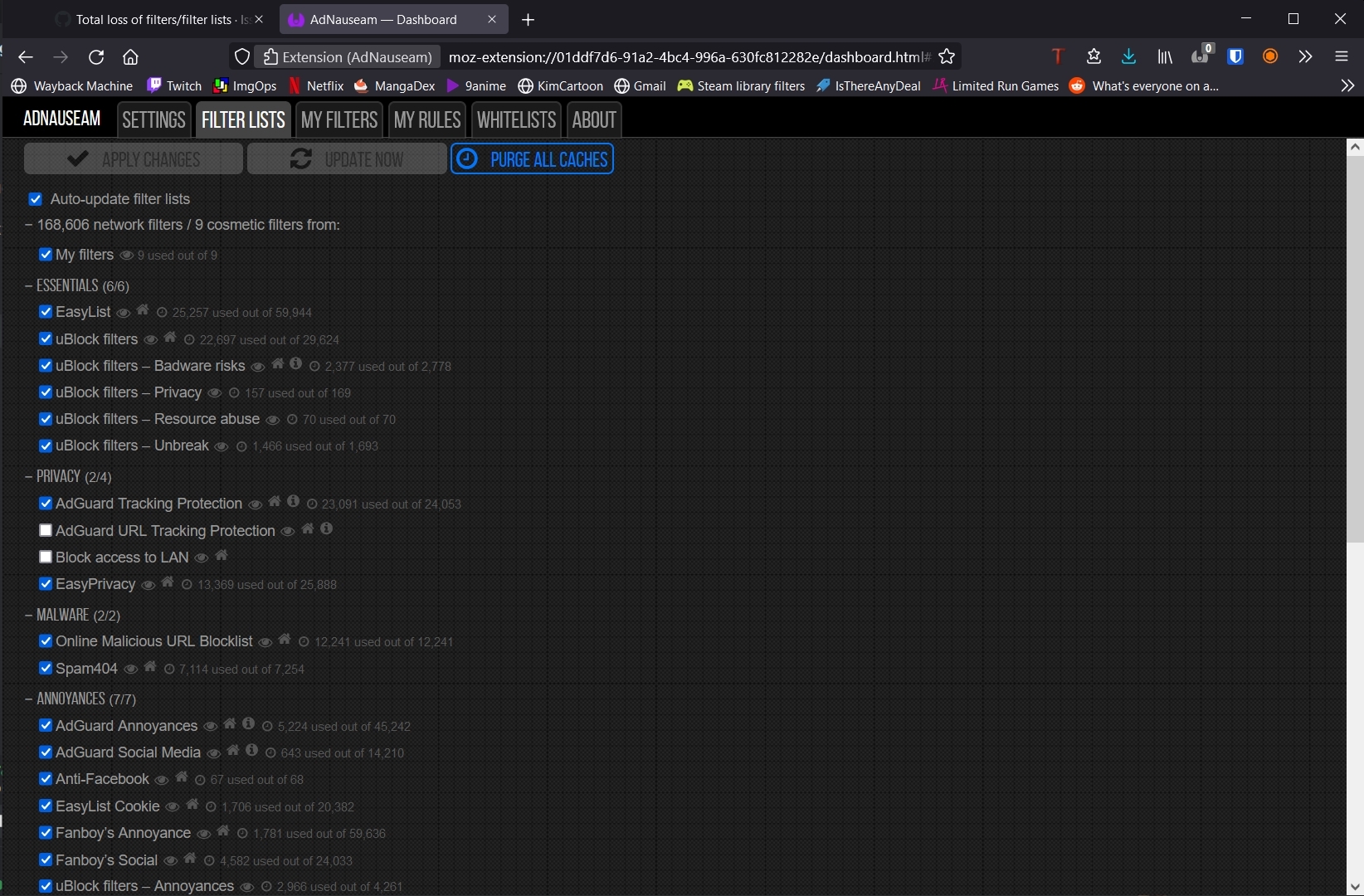Preview EasyList filter contents via its eye icon
The width and height of the screenshot is (1364, 896).
coord(124,313)
